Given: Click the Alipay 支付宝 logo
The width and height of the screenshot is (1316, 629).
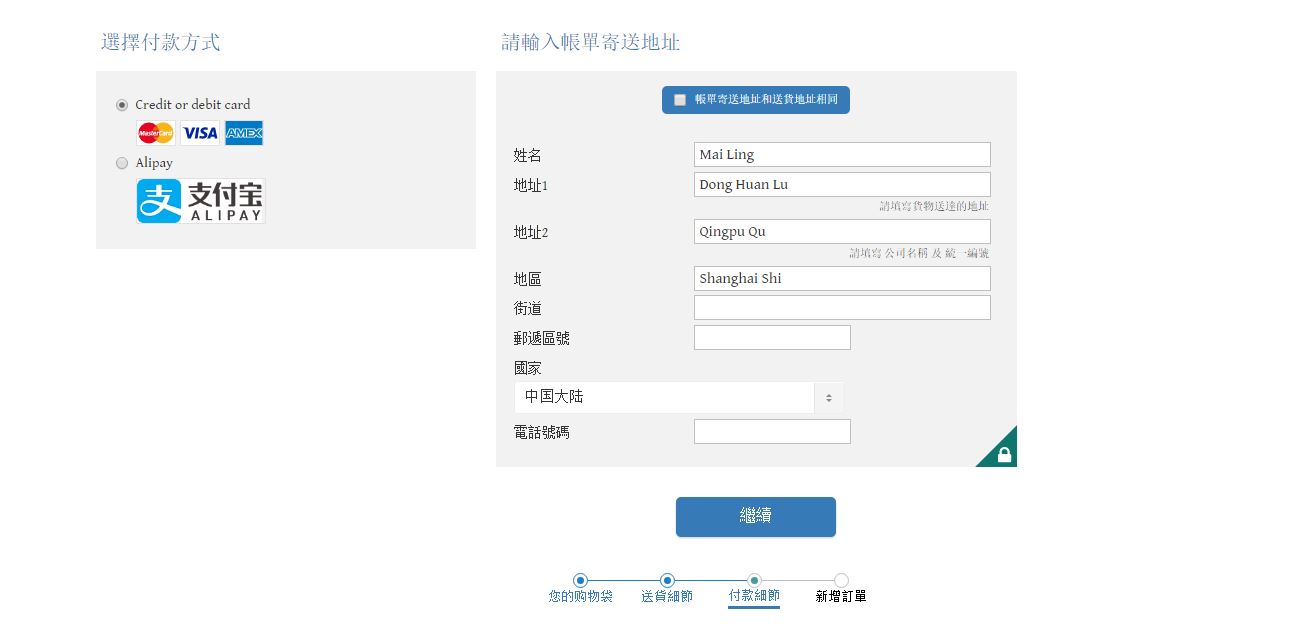Looking at the screenshot, I should tap(200, 201).
